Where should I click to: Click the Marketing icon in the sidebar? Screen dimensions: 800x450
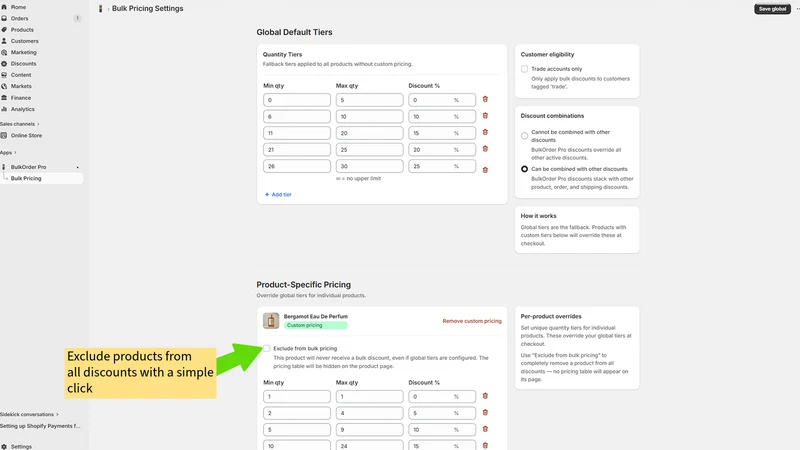click(x=4, y=52)
